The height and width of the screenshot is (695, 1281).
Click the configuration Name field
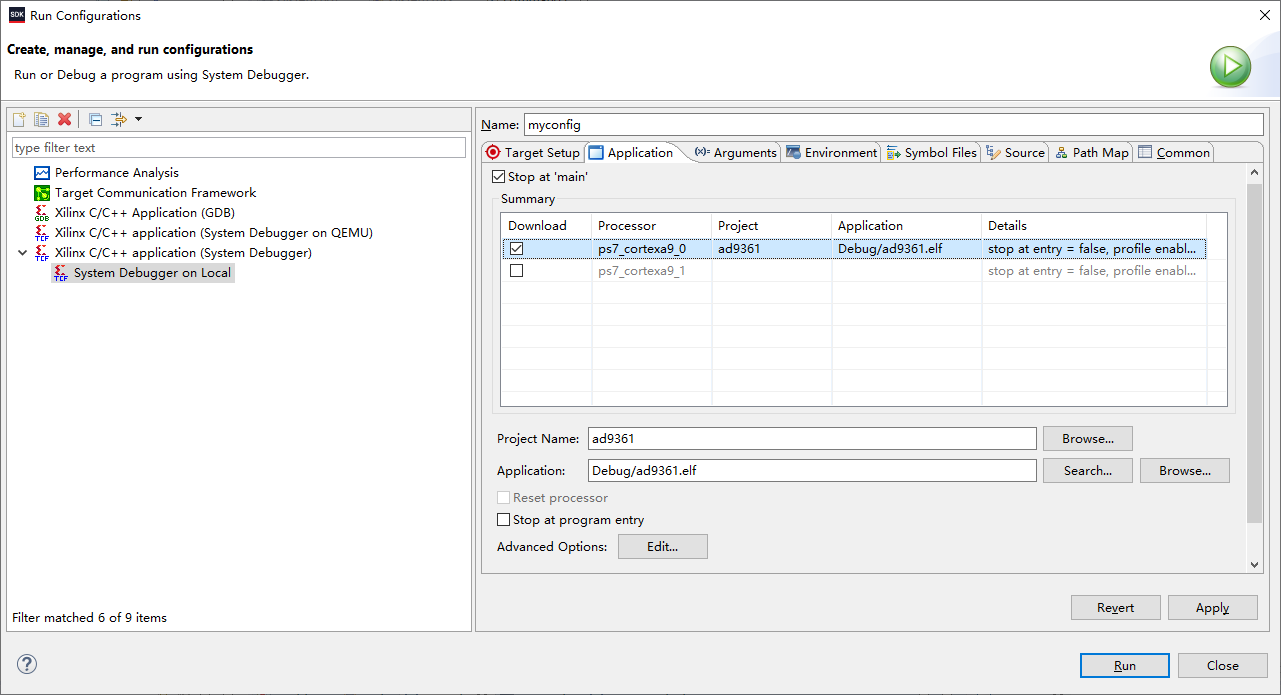tap(894, 125)
